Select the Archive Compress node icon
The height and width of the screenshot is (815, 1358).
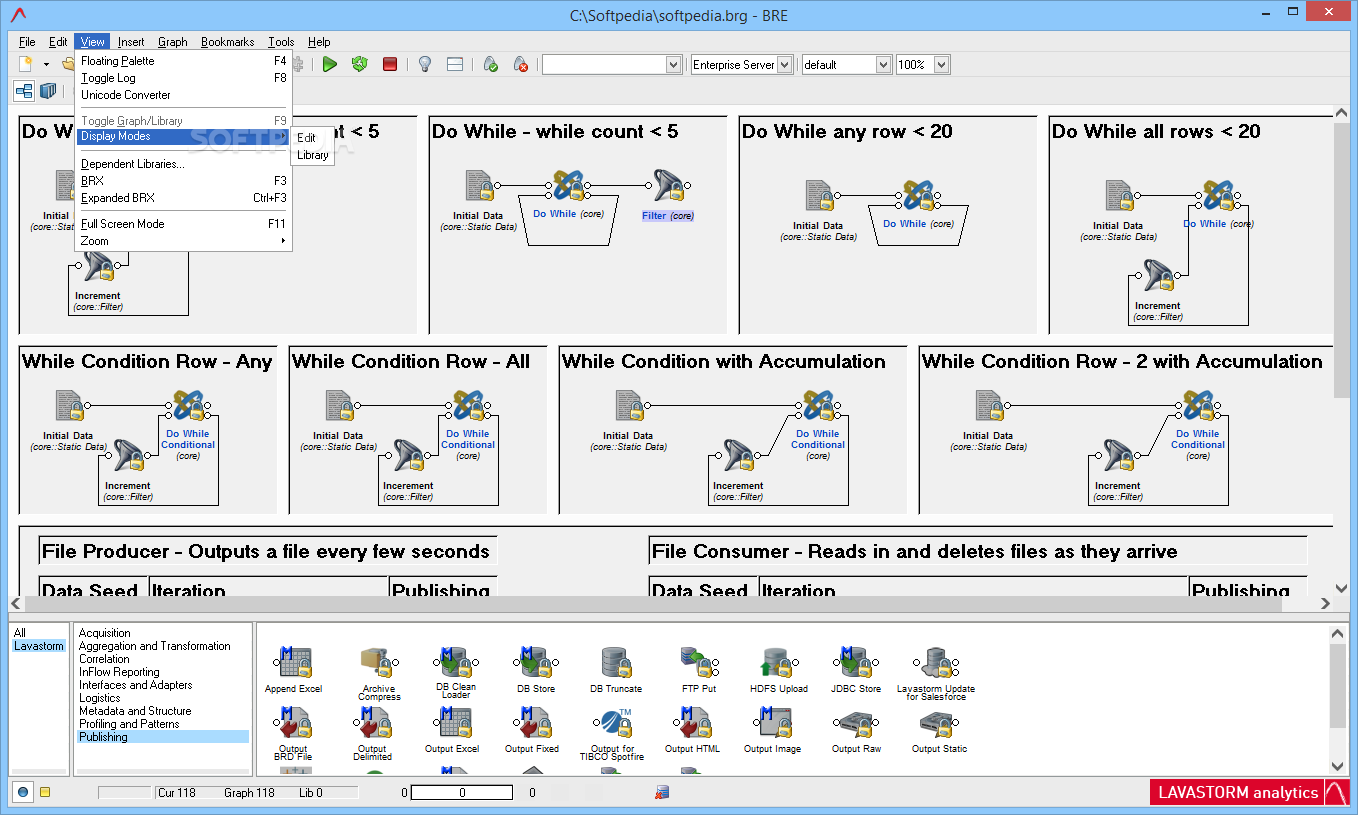click(x=377, y=663)
